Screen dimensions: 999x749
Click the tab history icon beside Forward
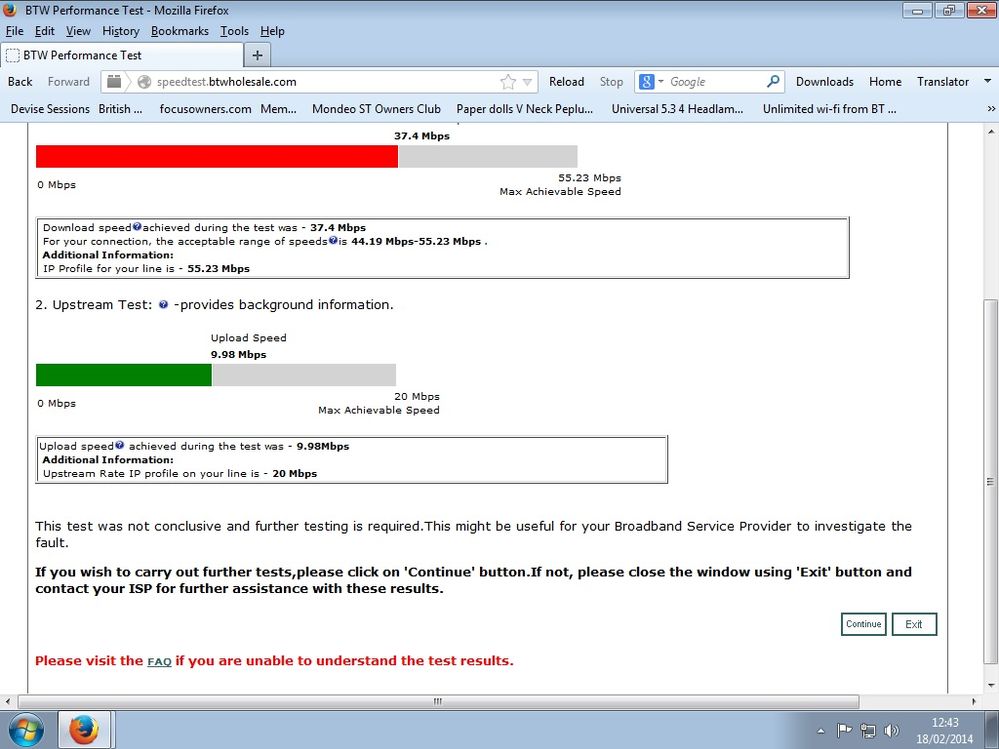coord(114,82)
